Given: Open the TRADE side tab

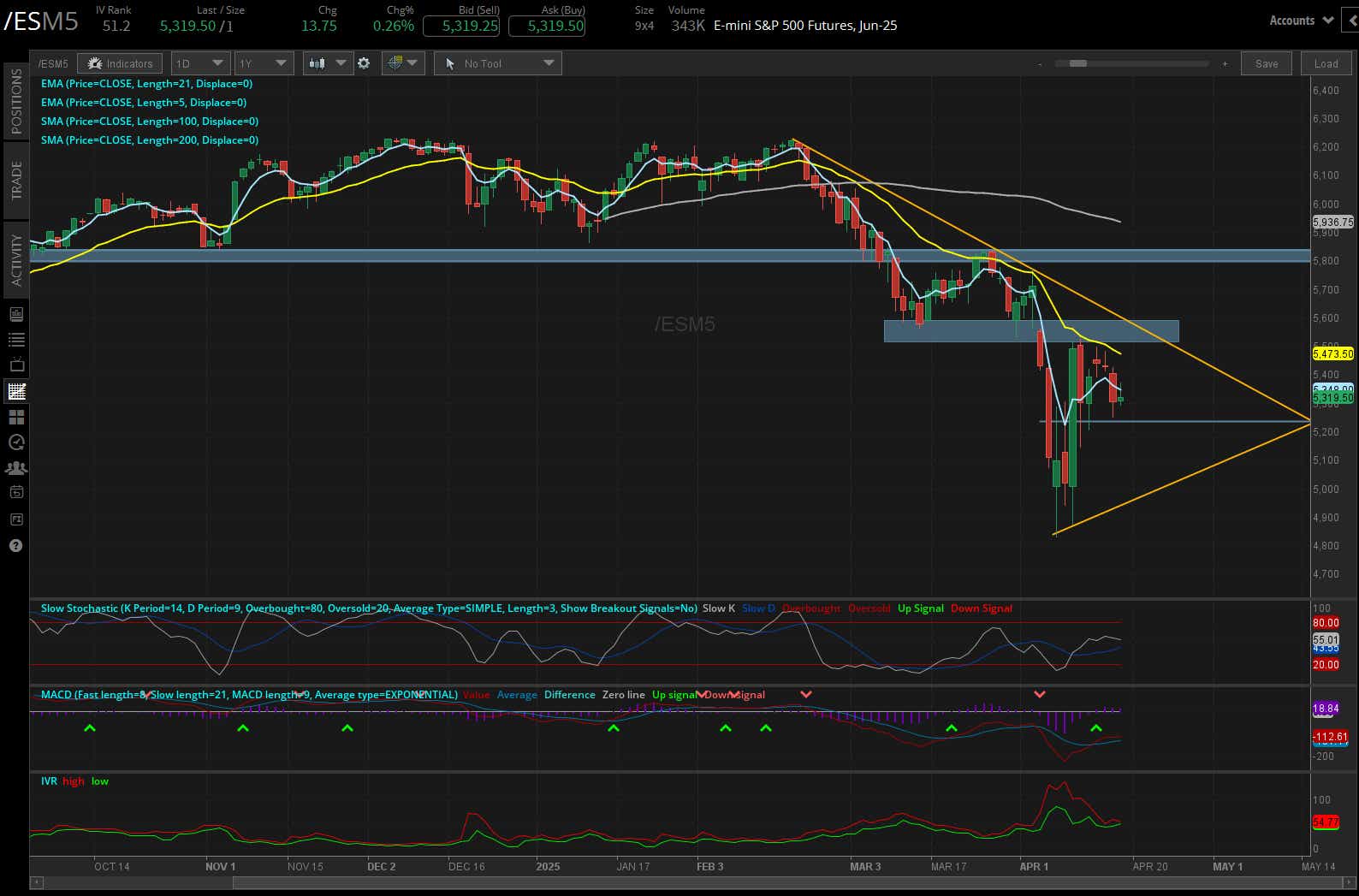Looking at the screenshot, I should click(x=15, y=180).
